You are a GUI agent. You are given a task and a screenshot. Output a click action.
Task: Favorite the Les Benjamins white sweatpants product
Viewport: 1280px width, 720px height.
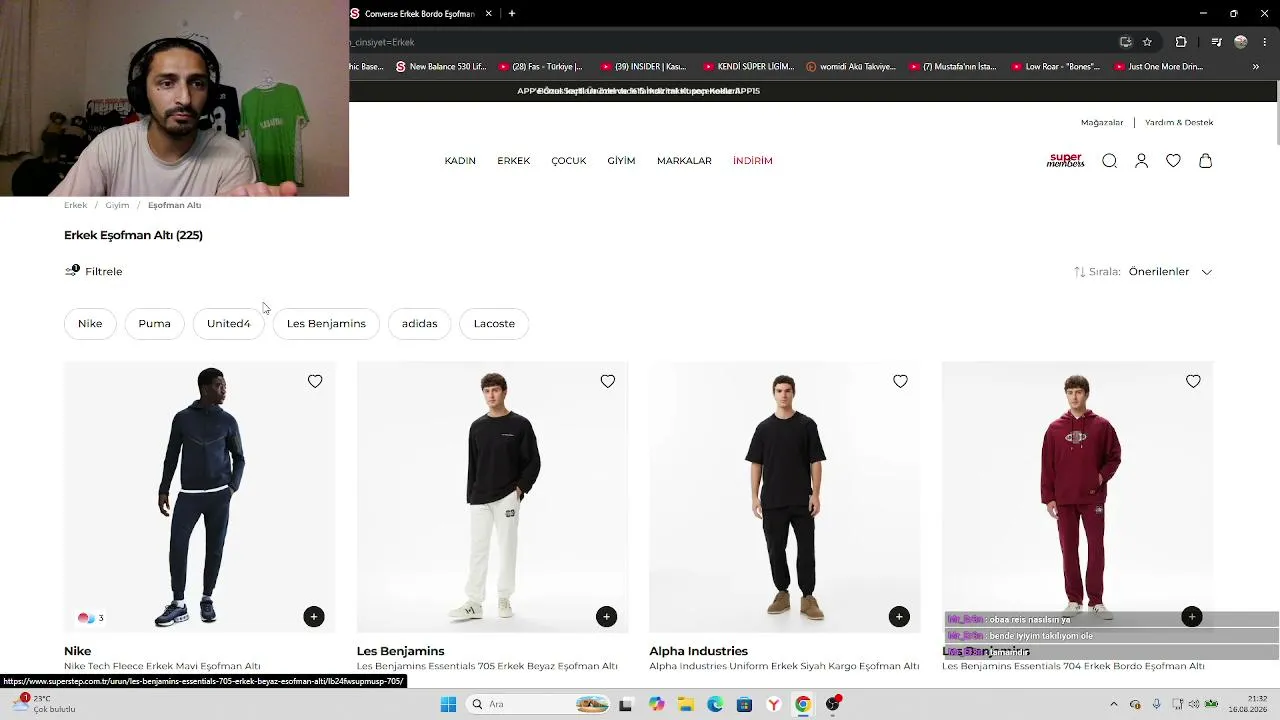(608, 381)
